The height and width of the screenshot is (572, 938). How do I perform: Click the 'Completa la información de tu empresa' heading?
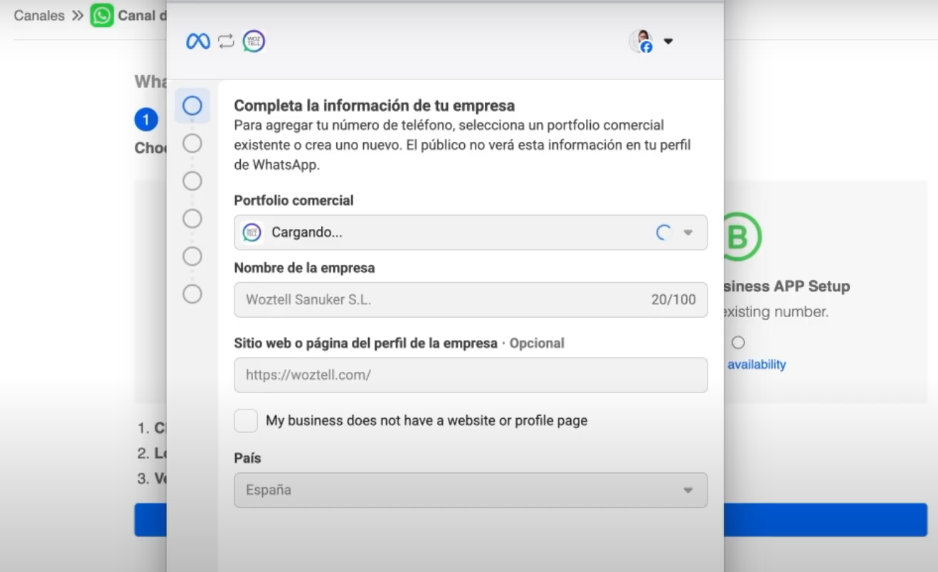374,105
